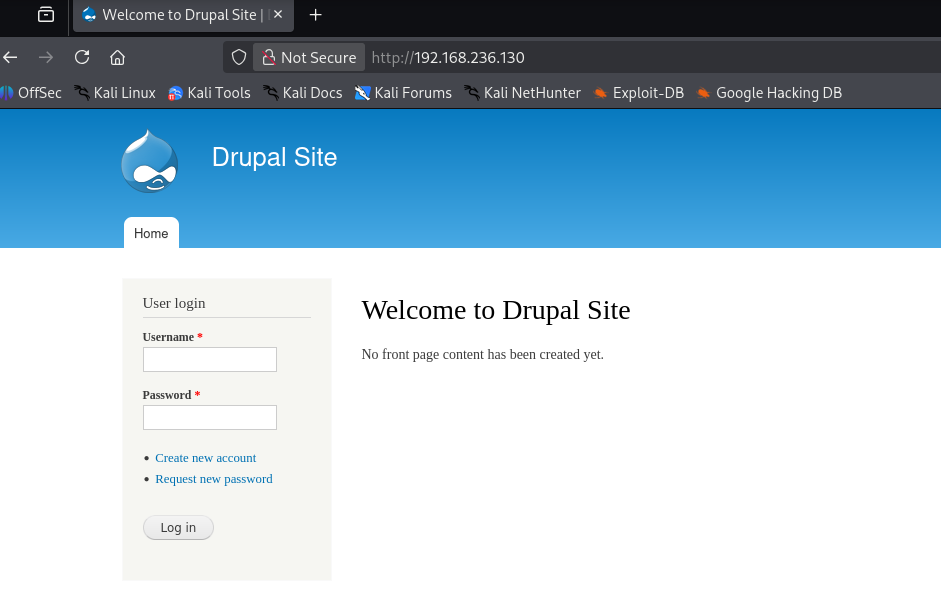The width and height of the screenshot is (941, 598).
Task: Click the 'No front page content' message
Action: coord(483,355)
